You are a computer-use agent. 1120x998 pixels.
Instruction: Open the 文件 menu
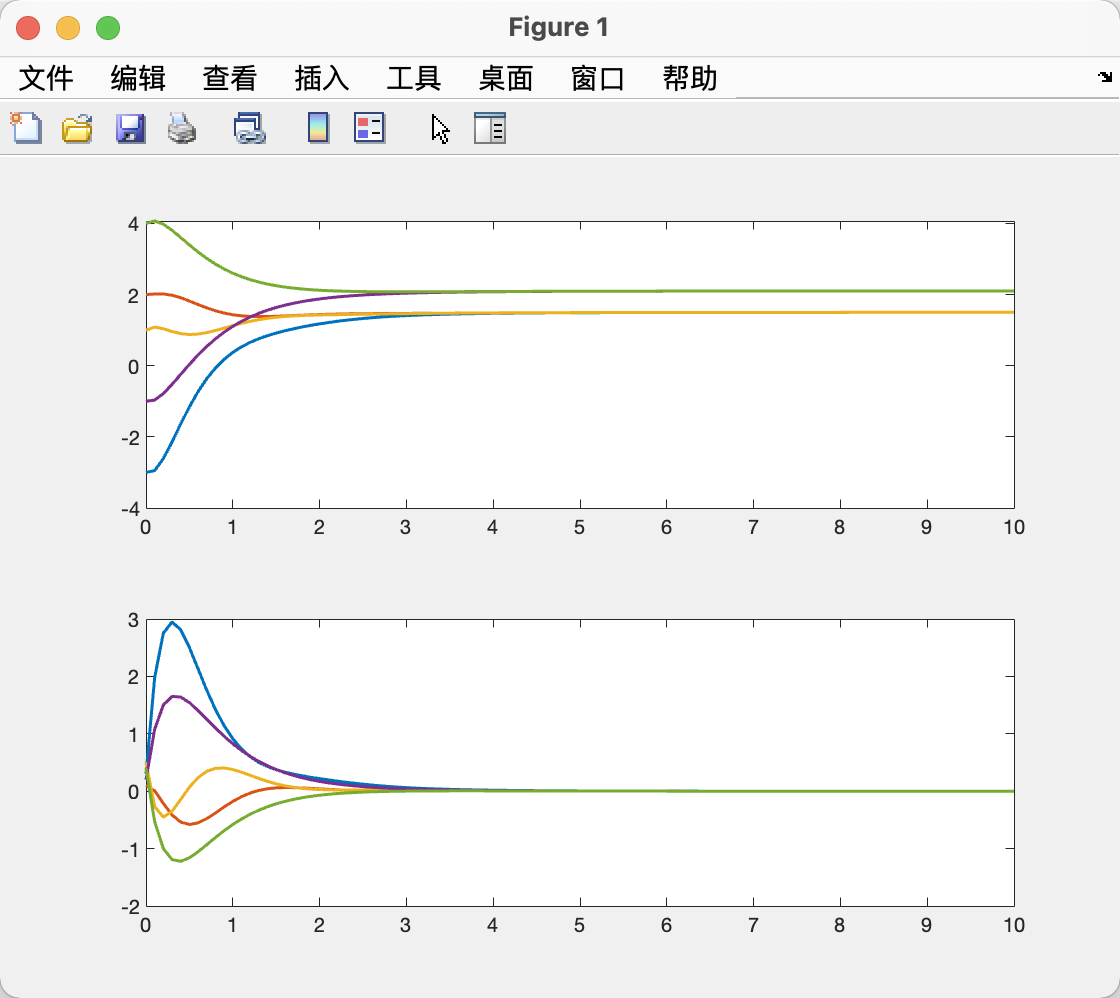tap(46, 78)
